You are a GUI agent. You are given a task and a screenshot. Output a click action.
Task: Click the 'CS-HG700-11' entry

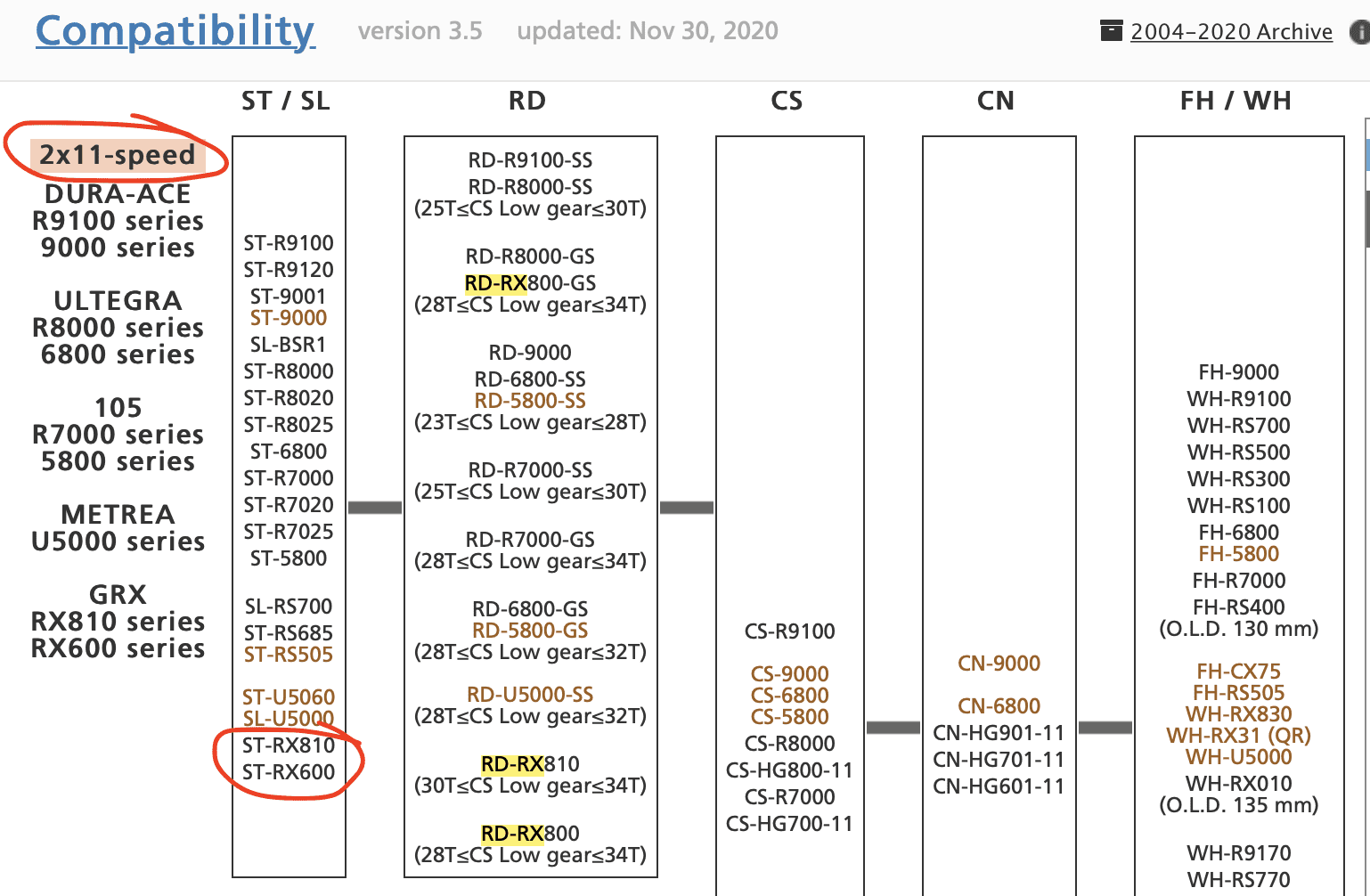790,824
